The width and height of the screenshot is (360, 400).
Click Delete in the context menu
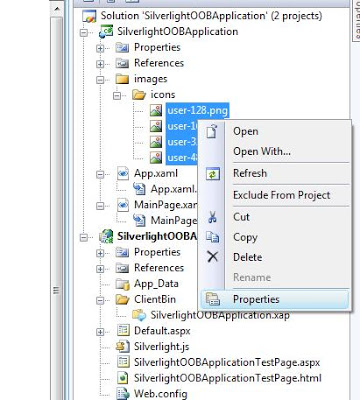pyautogui.click(x=248, y=257)
